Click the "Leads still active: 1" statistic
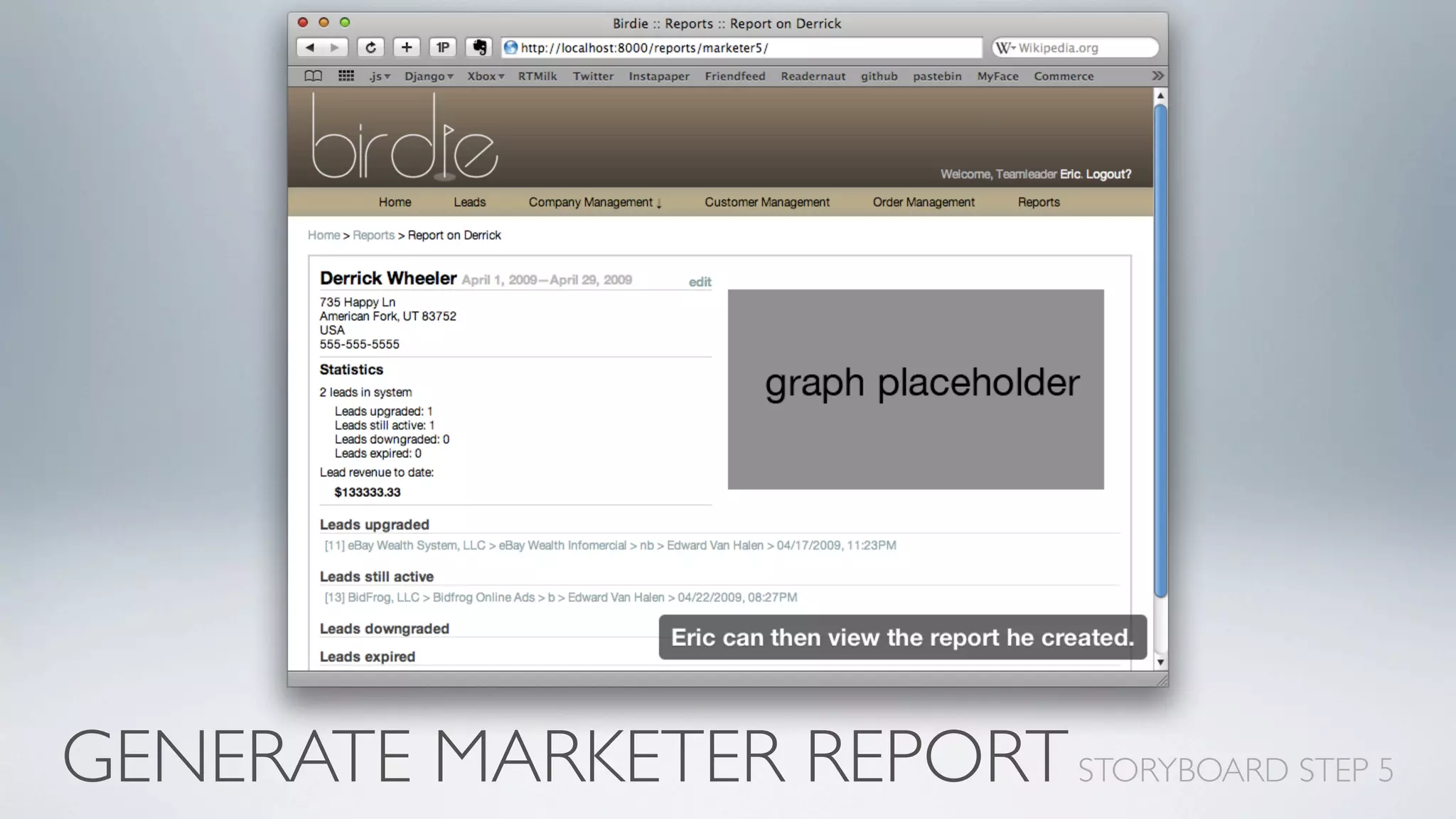The width and height of the screenshot is (1456, 819). coord(385,425)
